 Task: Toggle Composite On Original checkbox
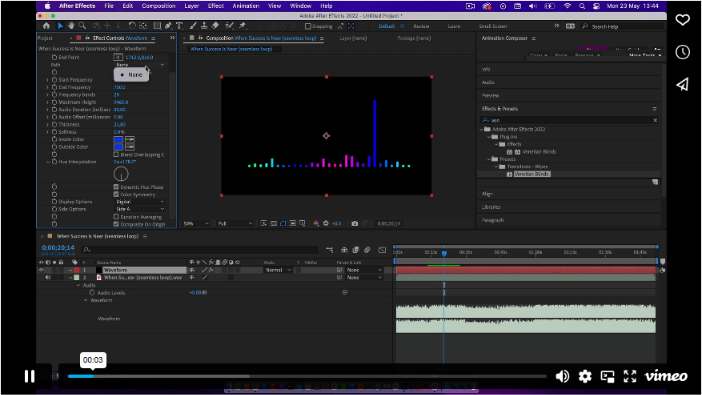116,224
